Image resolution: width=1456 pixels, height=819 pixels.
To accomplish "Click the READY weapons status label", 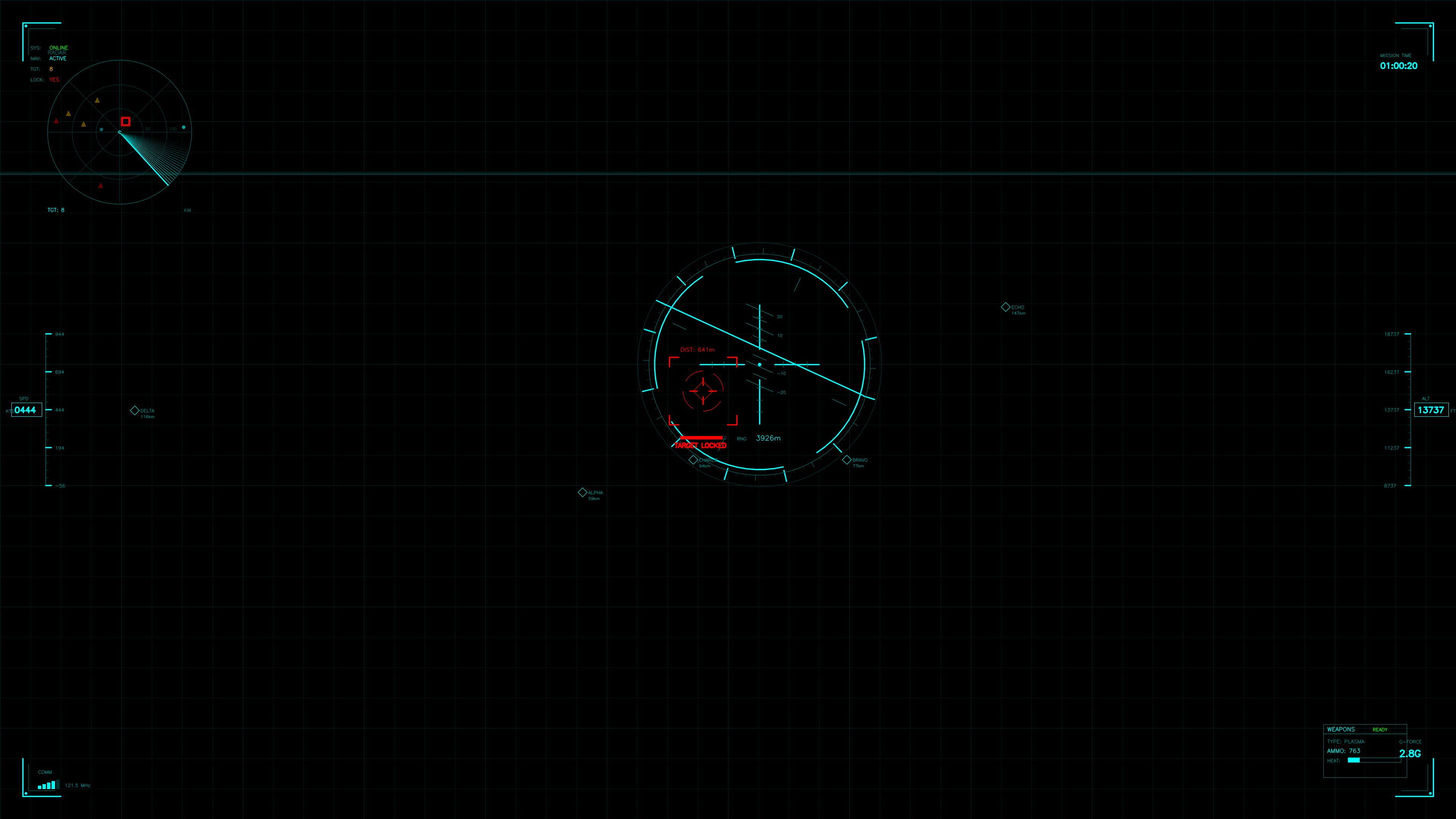I will tap(1380, 729).
